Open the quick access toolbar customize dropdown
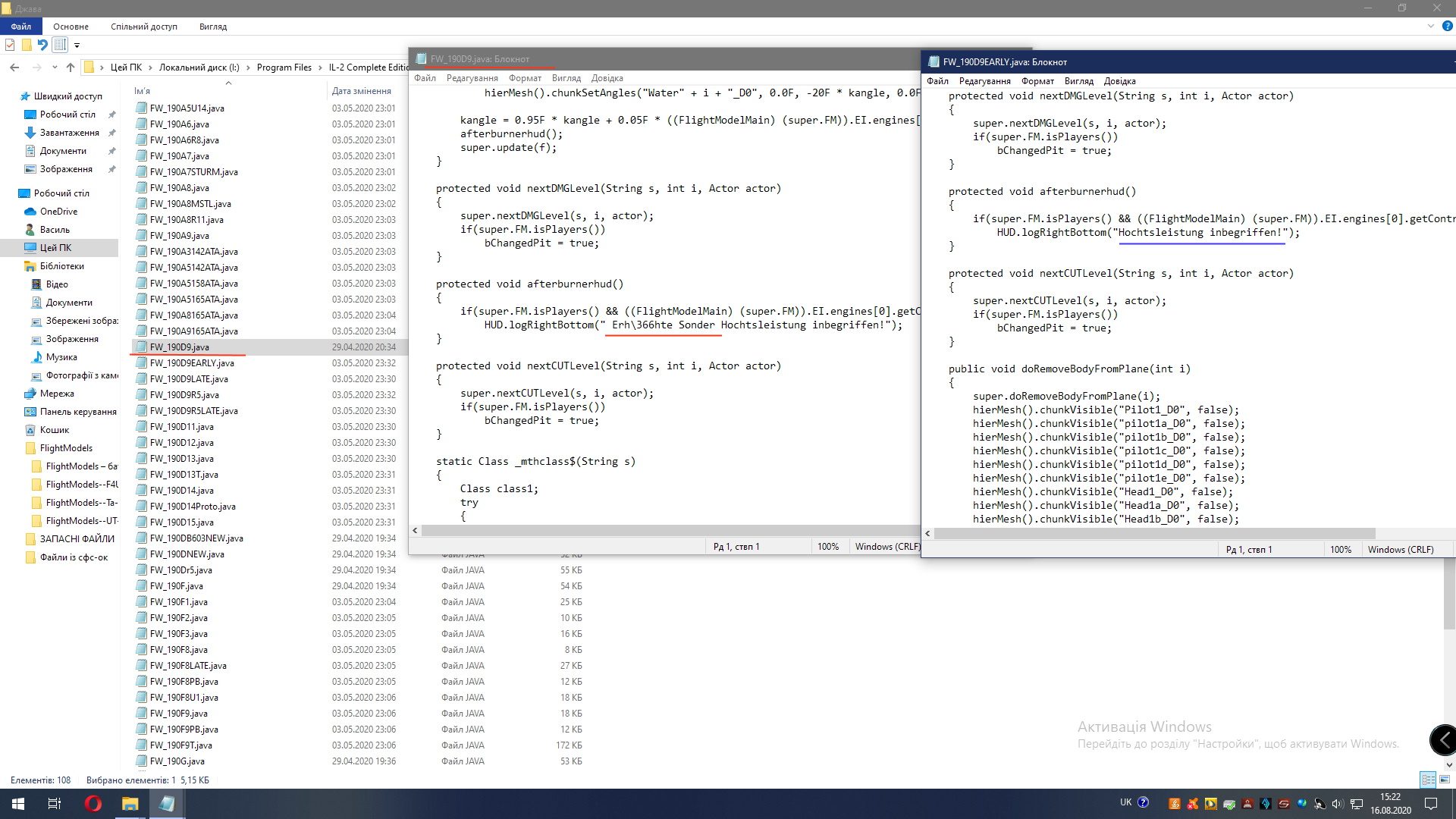Image resolution: width=1456 pixels, height=819 pixels. click(x=77, y=45)
